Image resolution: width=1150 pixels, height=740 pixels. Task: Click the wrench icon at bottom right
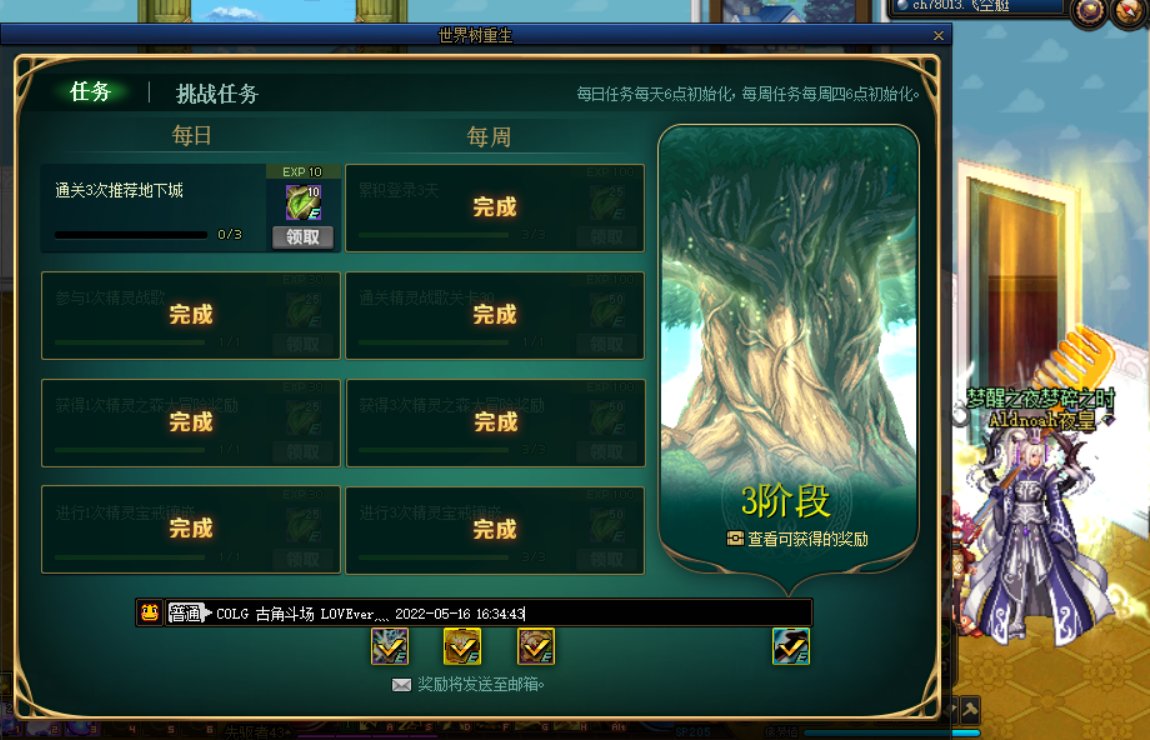(970, 709)
